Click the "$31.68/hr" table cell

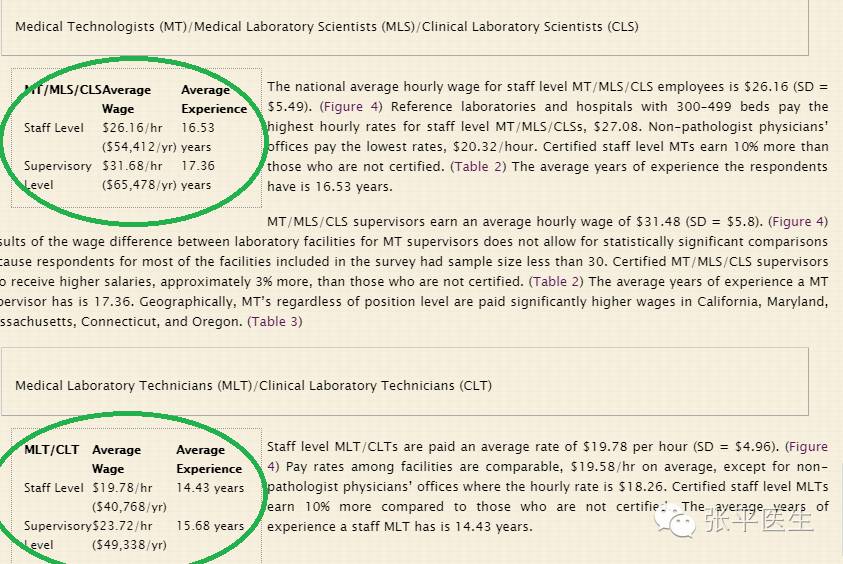[x=132, y=166]
